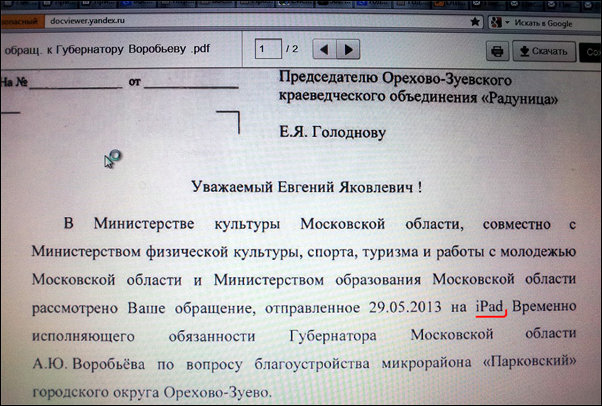Go to the next page of the PDF
The width and height of the screenshot is (602, 406).
[x=348, y=48]
